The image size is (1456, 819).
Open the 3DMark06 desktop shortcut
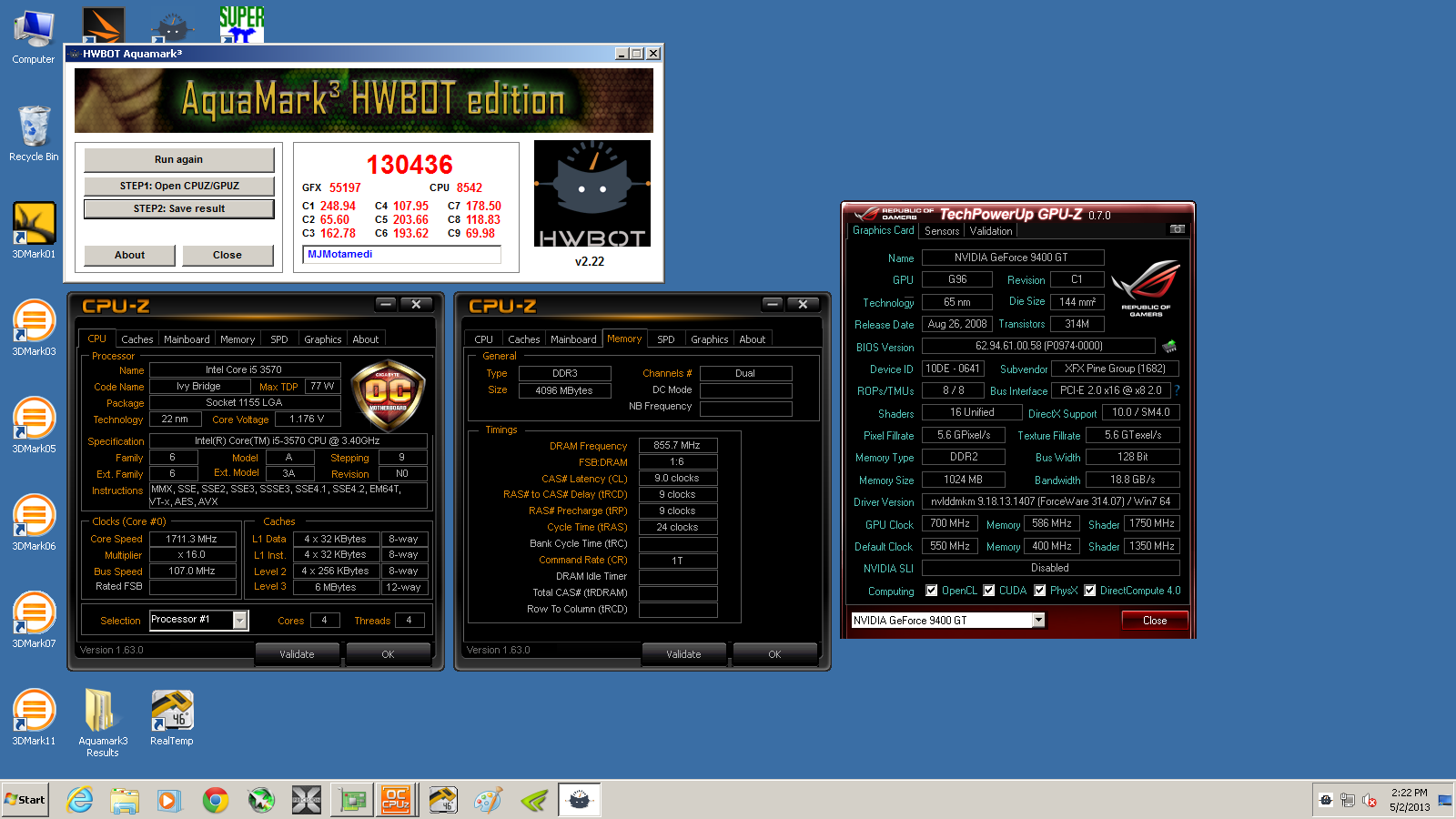(x=34, y=522)
